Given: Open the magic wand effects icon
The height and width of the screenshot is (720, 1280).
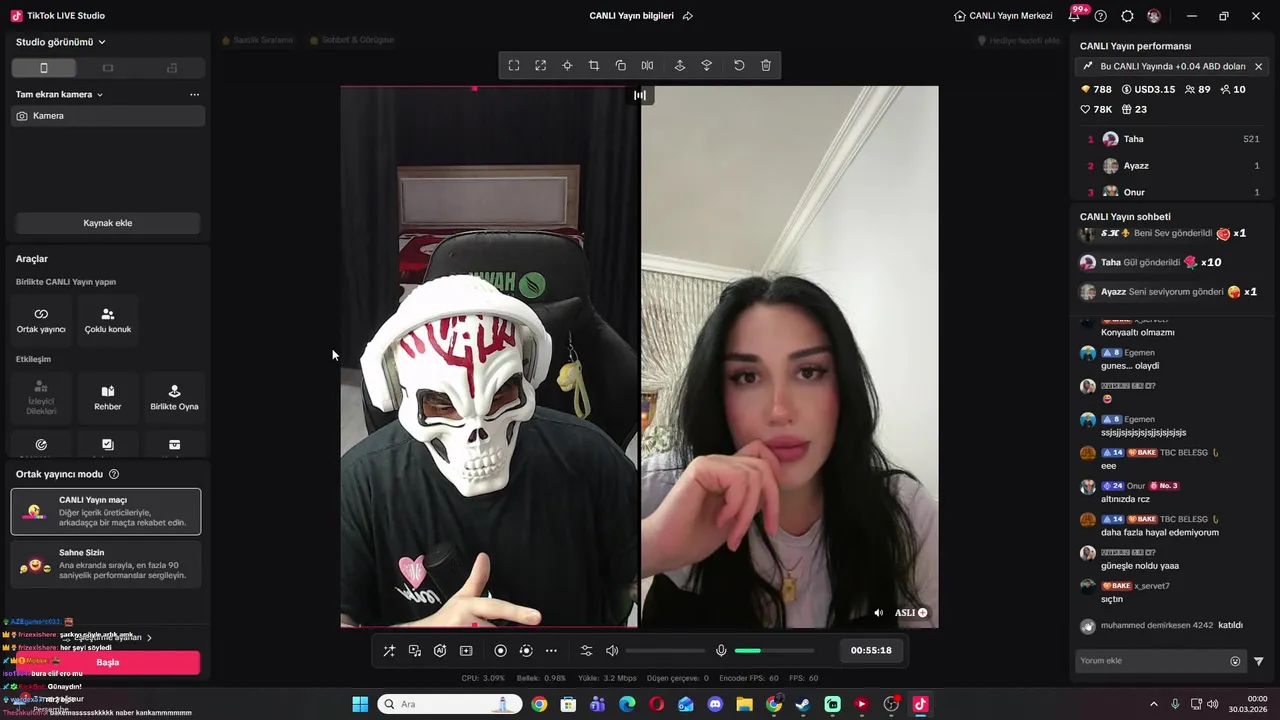Looking at the screenshot, I should click(389, 650).
